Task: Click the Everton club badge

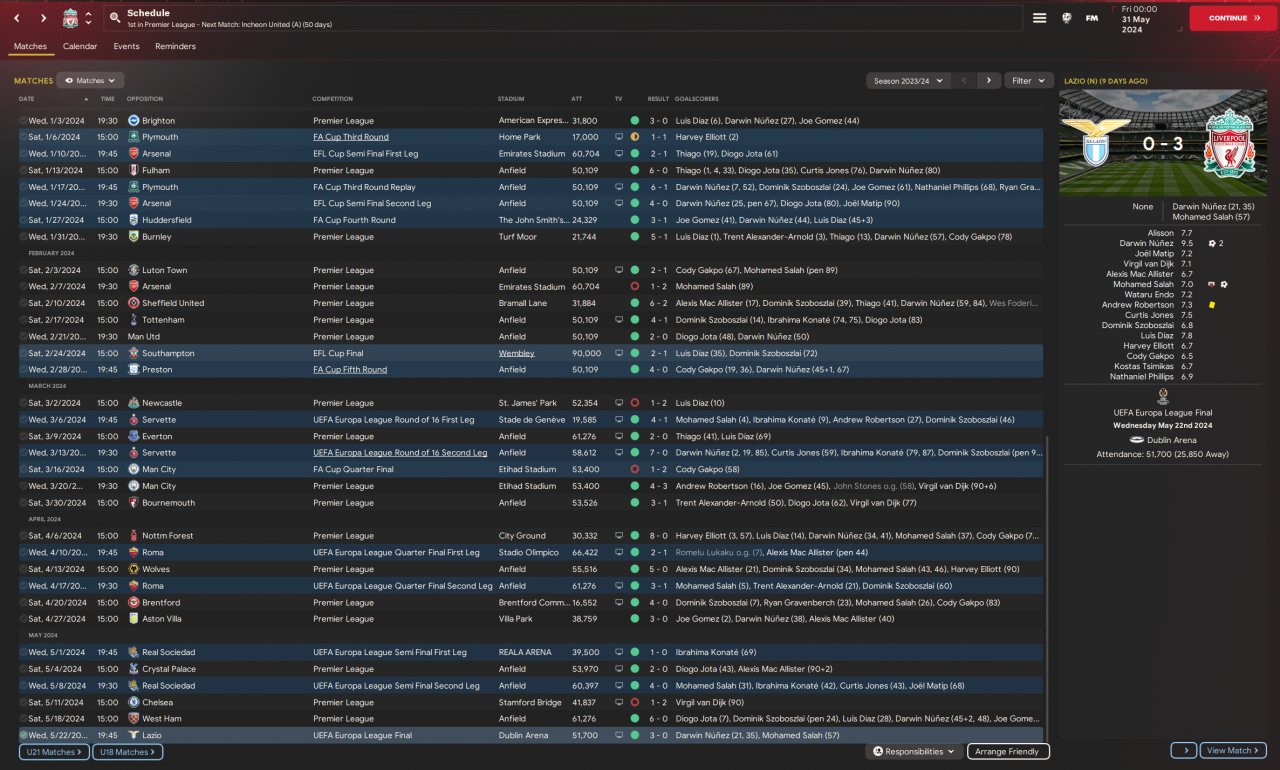Action: coord(133,436)
